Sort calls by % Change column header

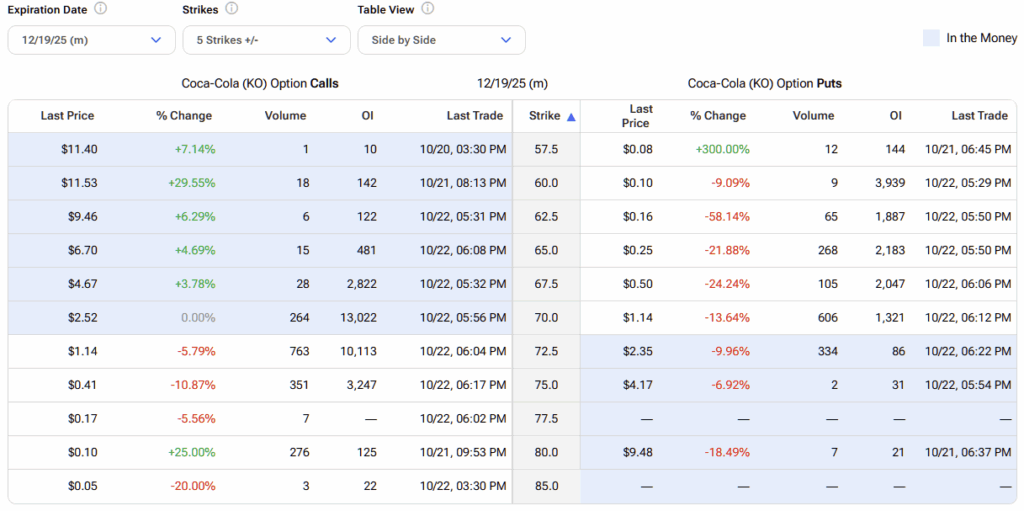pyautogui.click(x=184, y=116)
